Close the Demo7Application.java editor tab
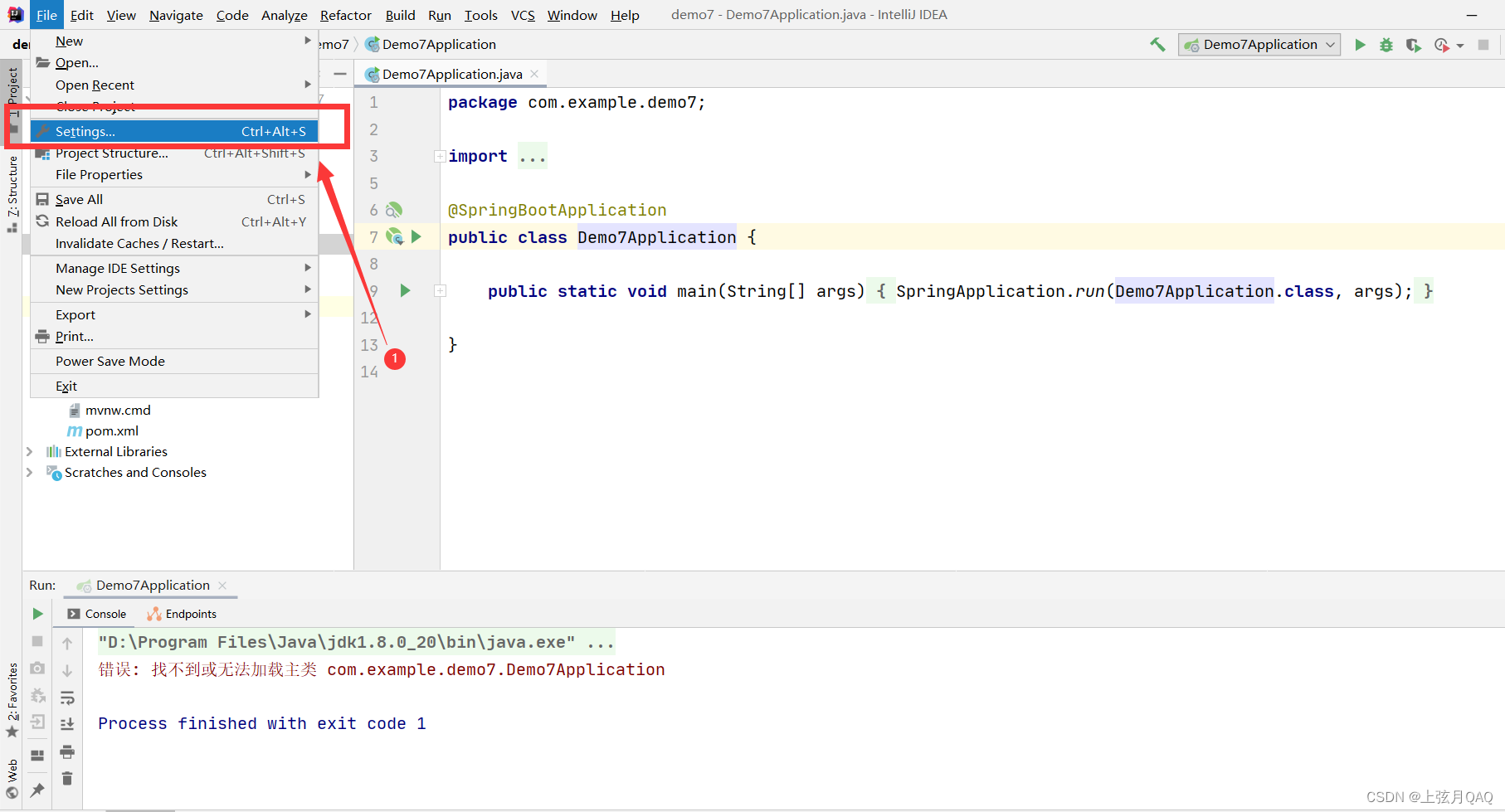Screen dimensions: 1505x812 [x=534, y=74]
